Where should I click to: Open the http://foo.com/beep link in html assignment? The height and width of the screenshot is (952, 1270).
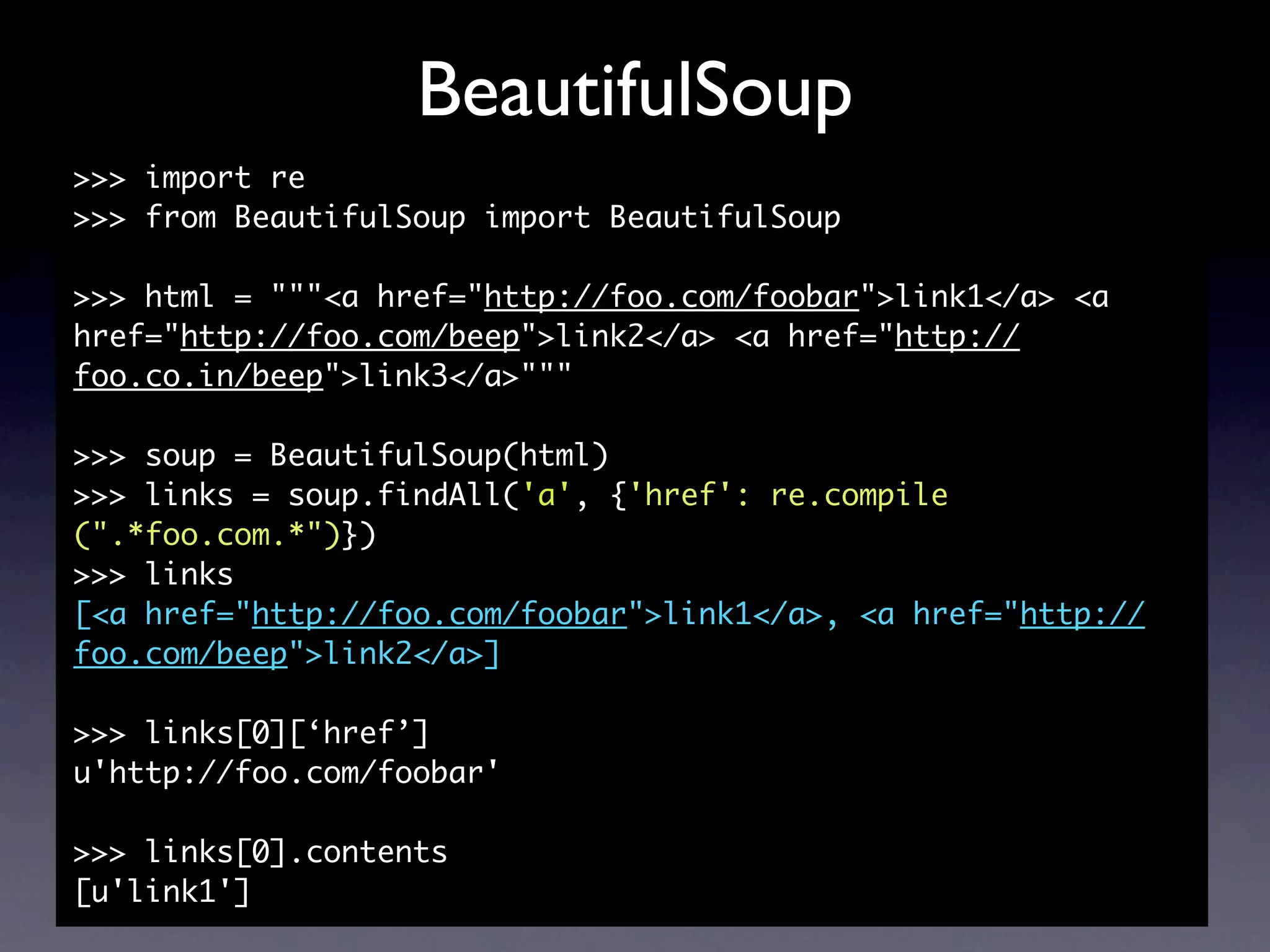pos(350,337)
